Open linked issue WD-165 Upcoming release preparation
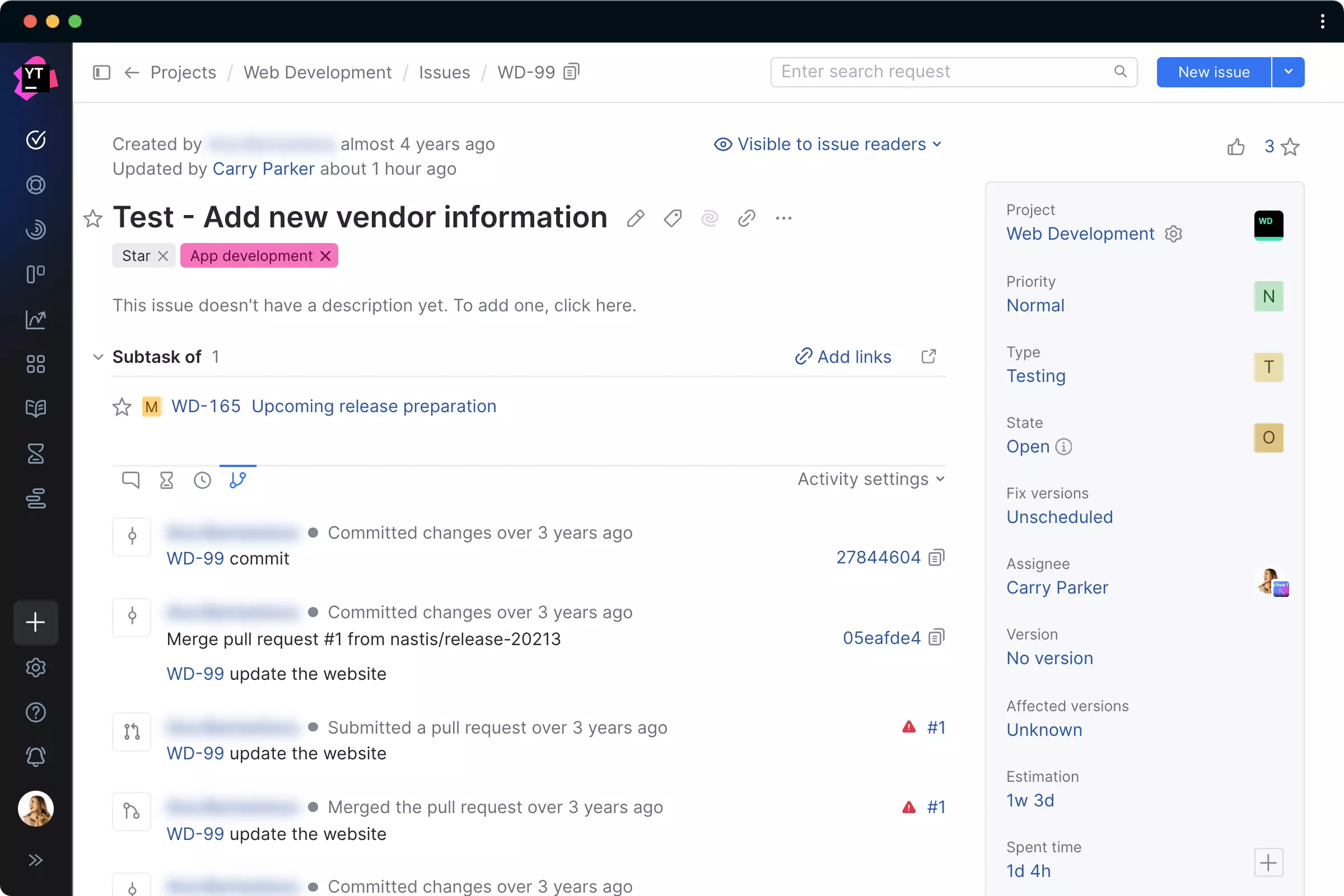 coord(374,407)
